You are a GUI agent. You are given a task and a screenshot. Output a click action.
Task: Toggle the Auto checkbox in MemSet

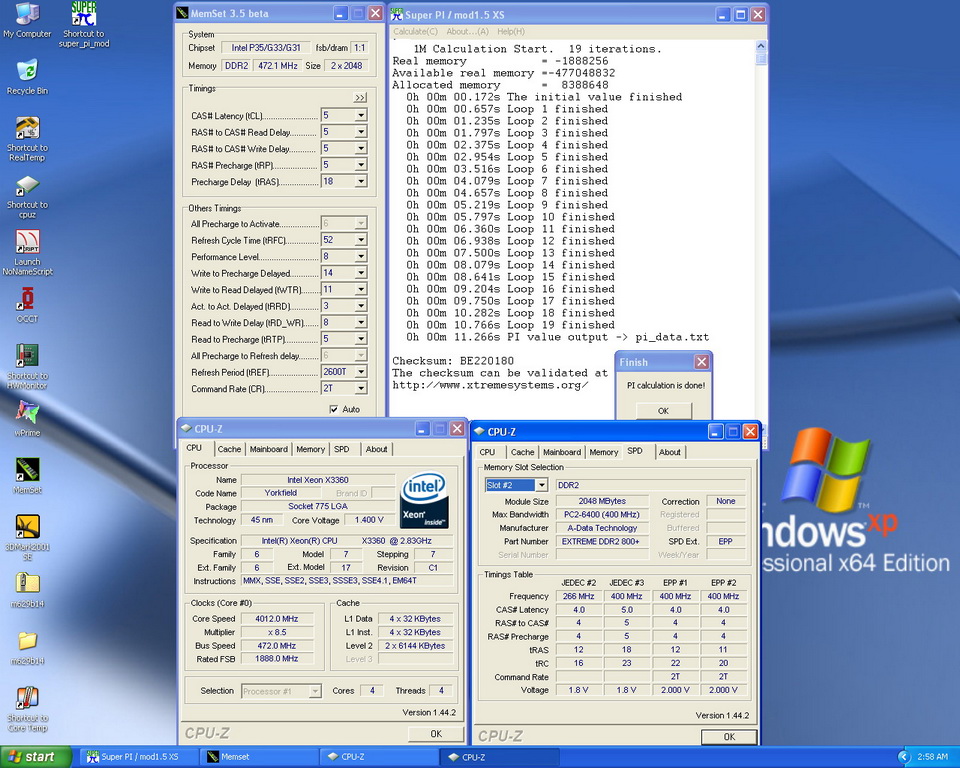point(334,409)
